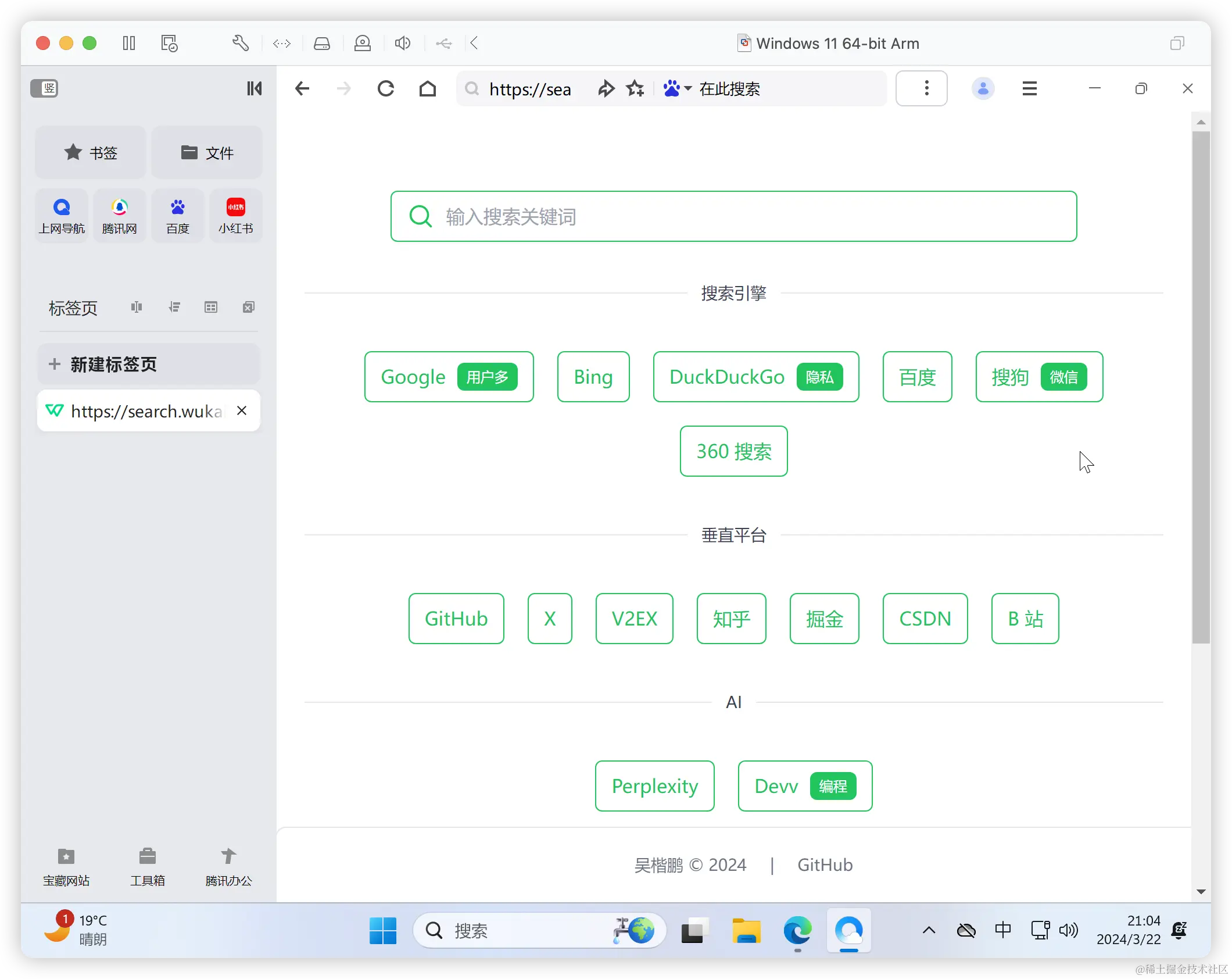Click the share arrow icon in address bar
The width and height of the screenshot is (1232, 979).
606,88
